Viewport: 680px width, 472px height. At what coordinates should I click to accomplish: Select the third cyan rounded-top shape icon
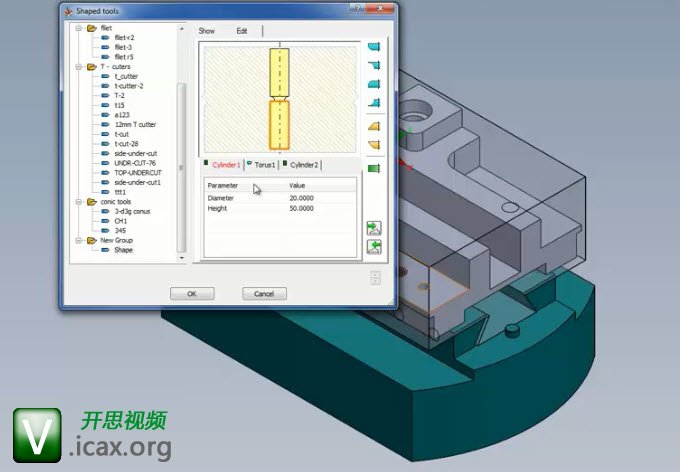(x=374, y=84)
